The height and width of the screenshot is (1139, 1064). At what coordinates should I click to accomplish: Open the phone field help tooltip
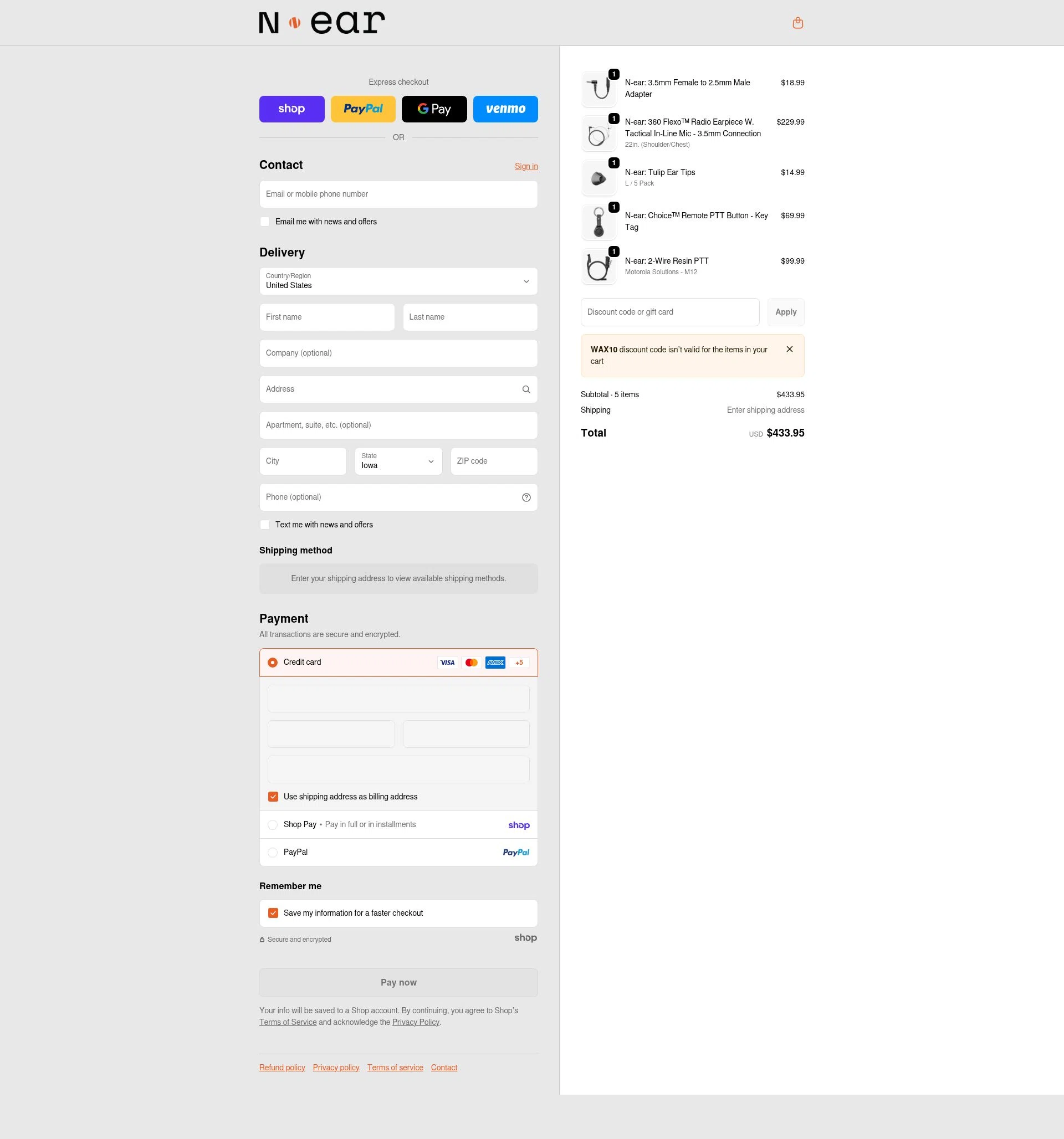(x=526, y=497)
